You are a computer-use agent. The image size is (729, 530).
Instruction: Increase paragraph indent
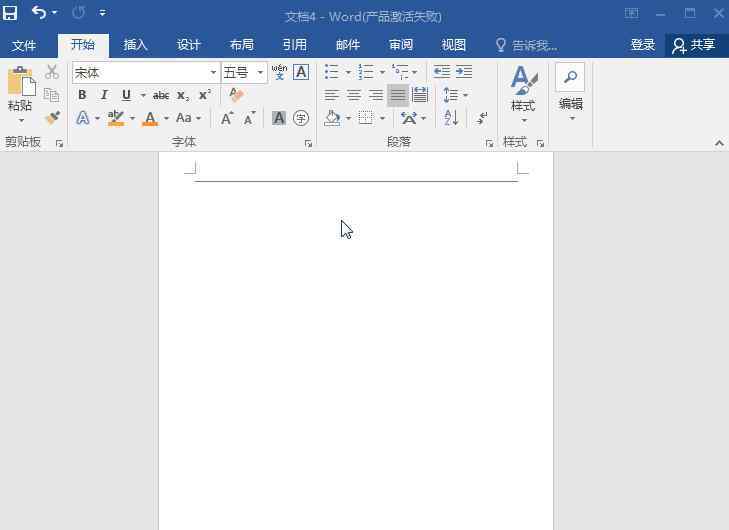(x=464, y=72)
